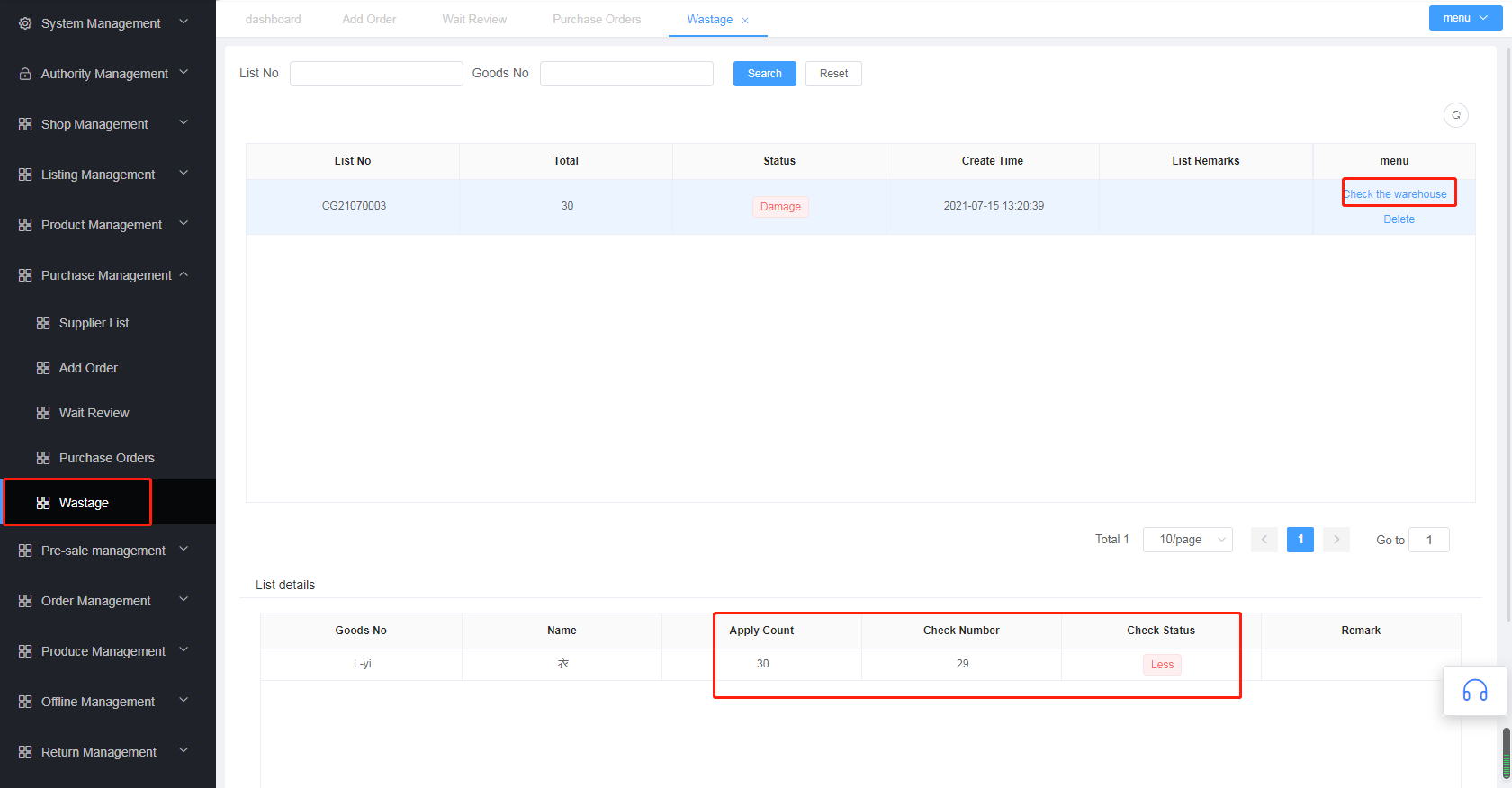Click the Offline Management grid icon
Screen dimensions: 1512x788
coord(25,702)
